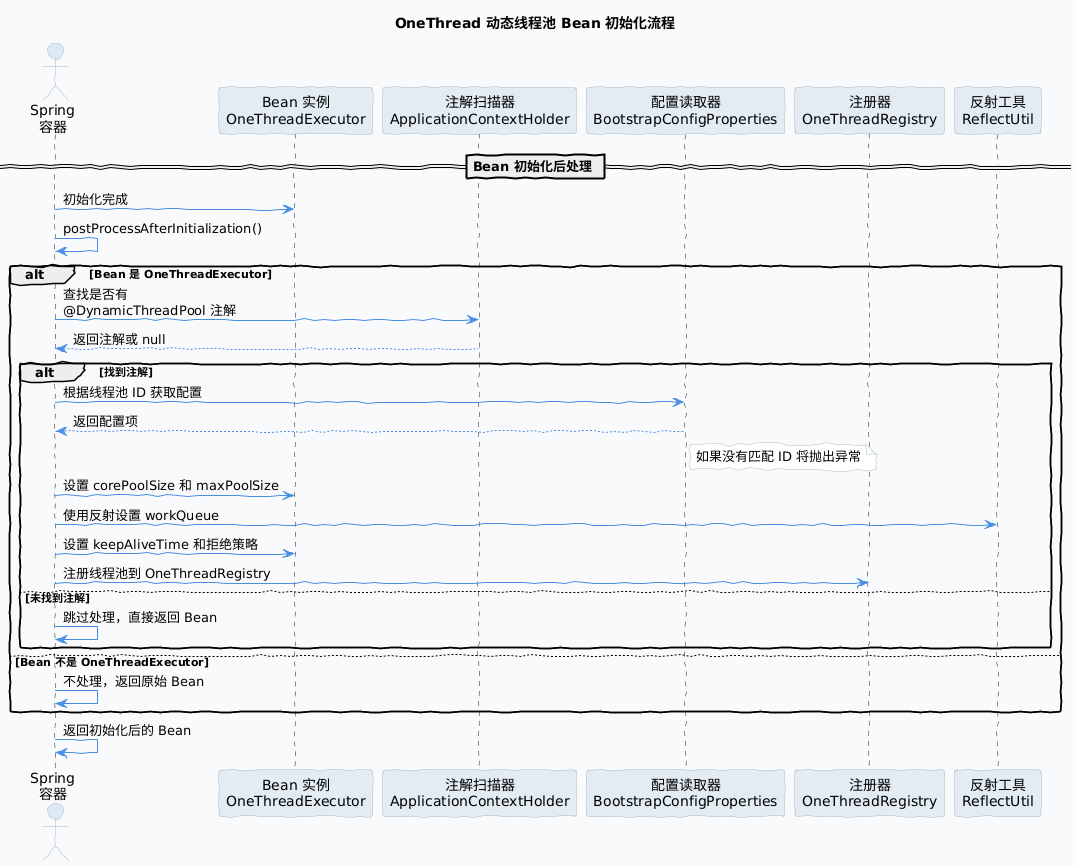
Task: Click the @DynamicThreadPool 注解 message text
Action: 150,311
